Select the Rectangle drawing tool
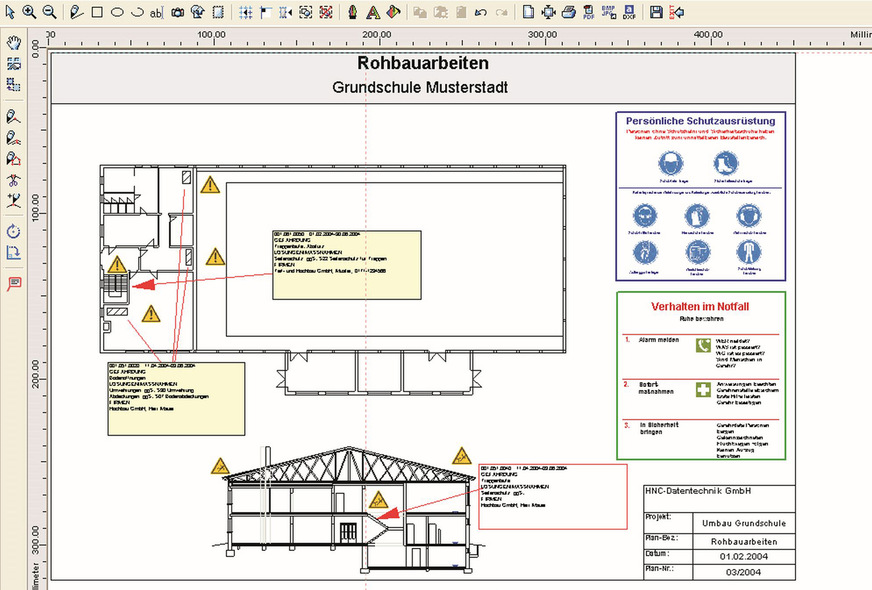Screen dimensions: 872x590 click(95, 11)
